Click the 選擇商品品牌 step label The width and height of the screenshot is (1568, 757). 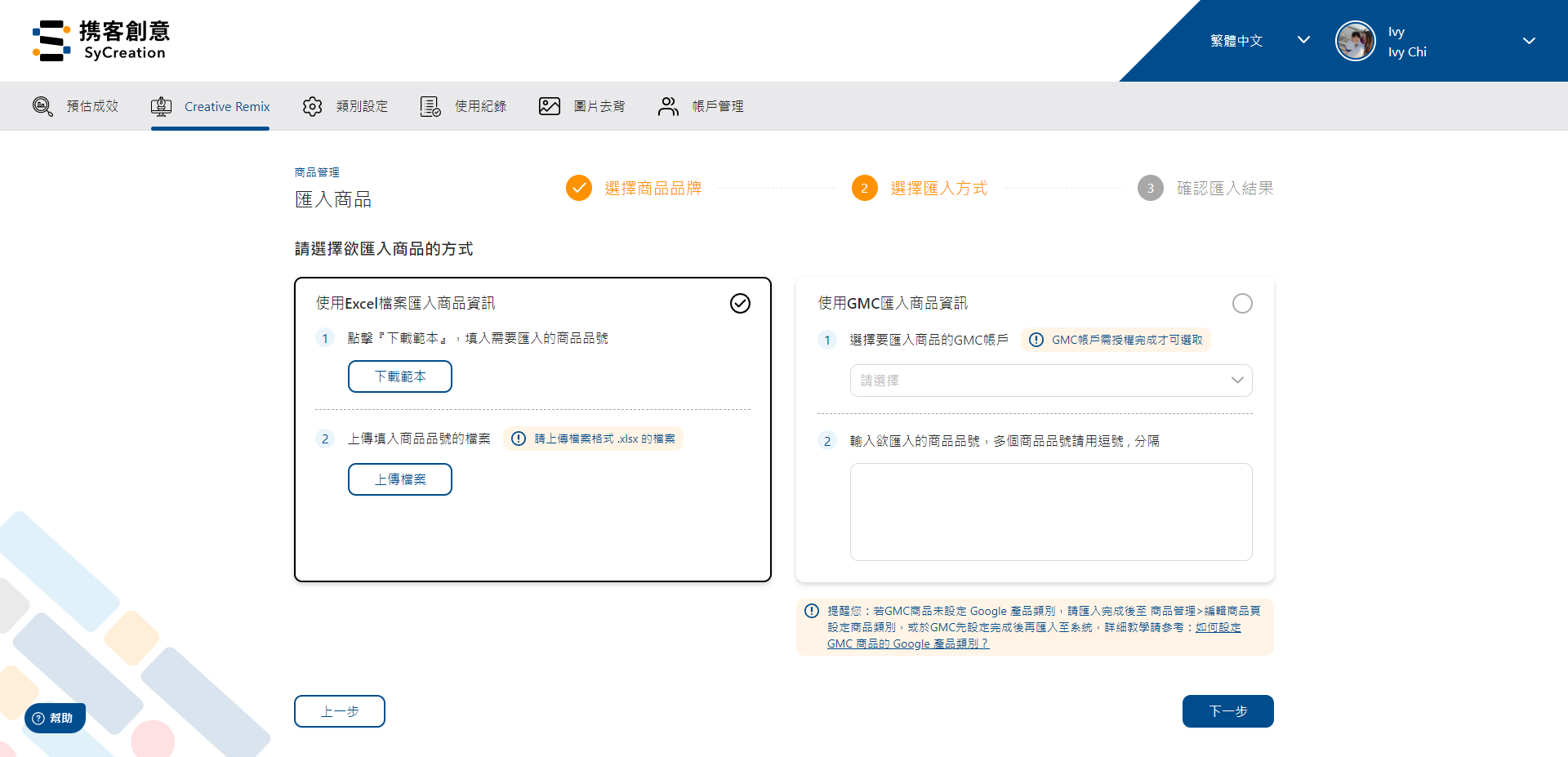653,189
